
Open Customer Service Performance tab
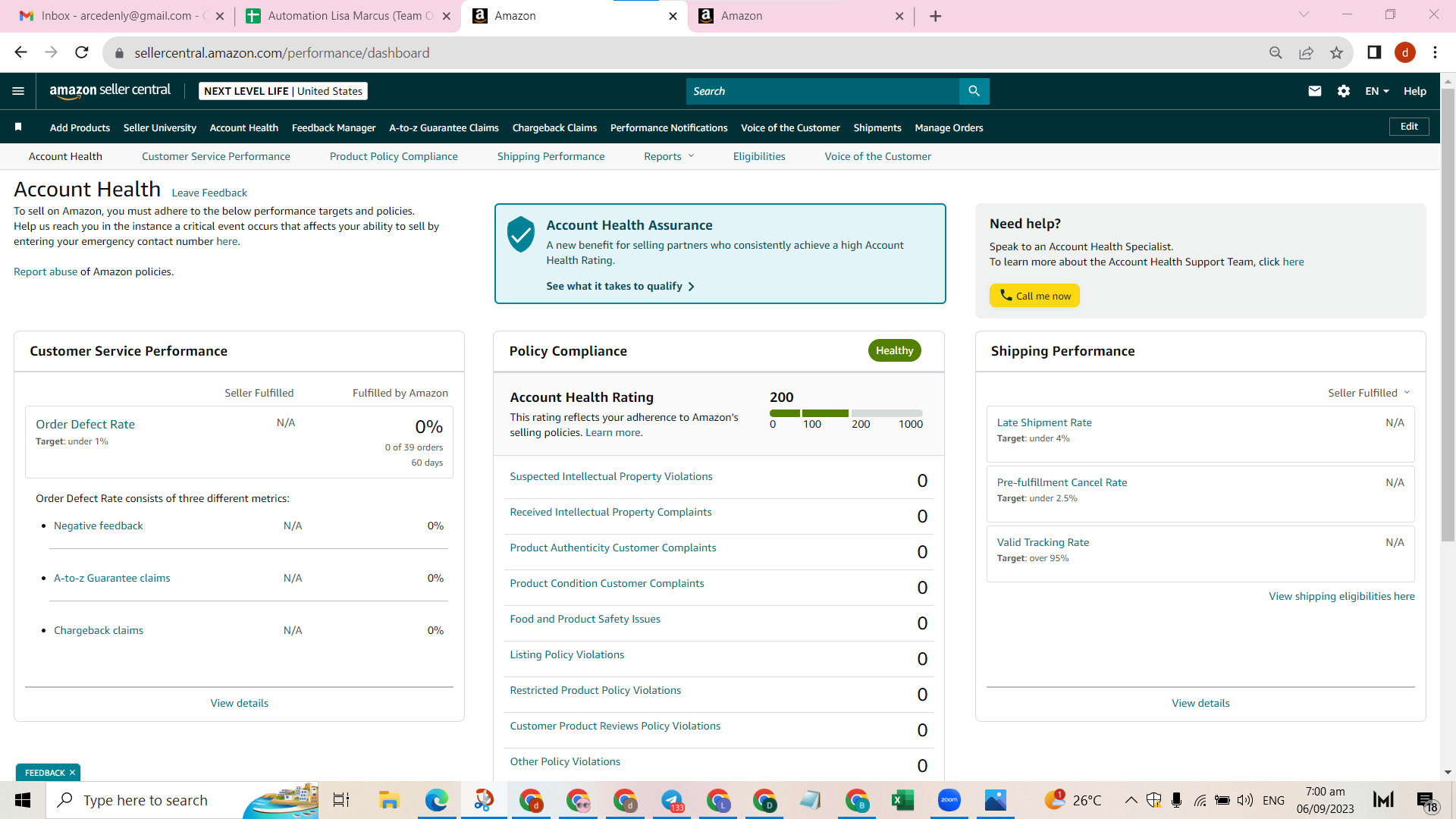[x=216, y=156]
